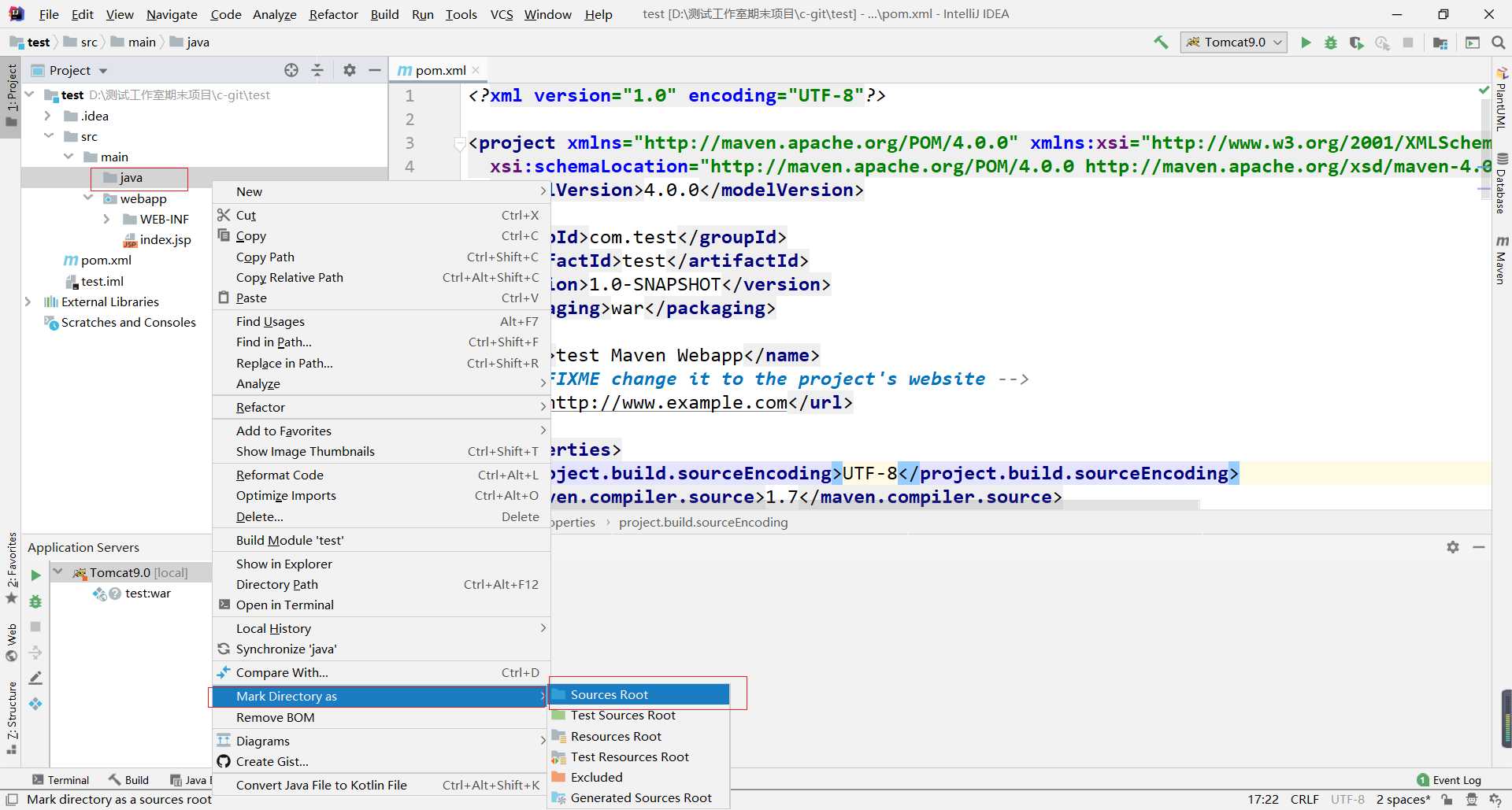Open the VCS menu
The width and height of the screenshot is (1512, 810).
pyautogui.click(x=502, y=14)
